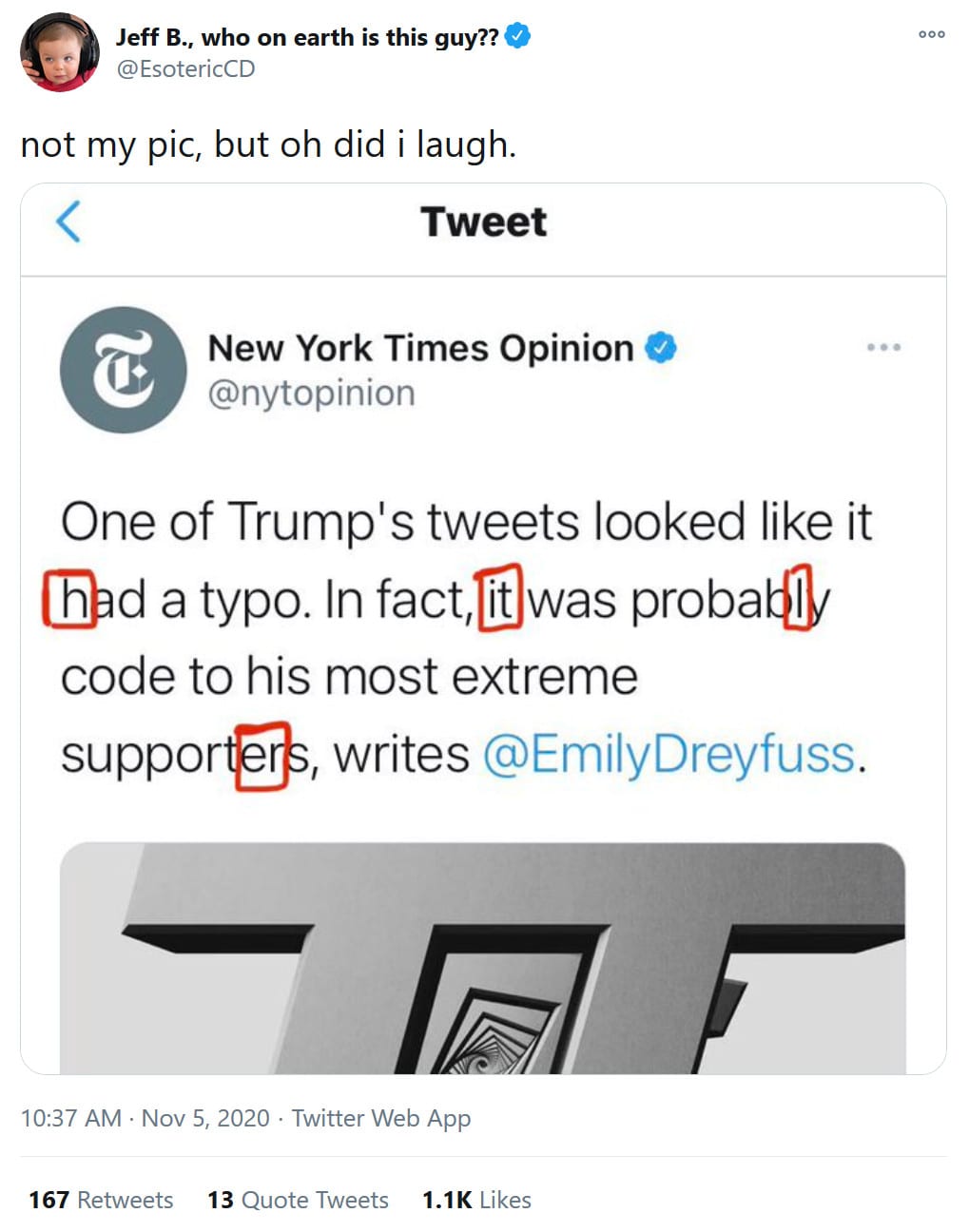View the 13 Quote Tweets list
The width and height of the screenshot is (969, 1232).
tap(298, 1200)
